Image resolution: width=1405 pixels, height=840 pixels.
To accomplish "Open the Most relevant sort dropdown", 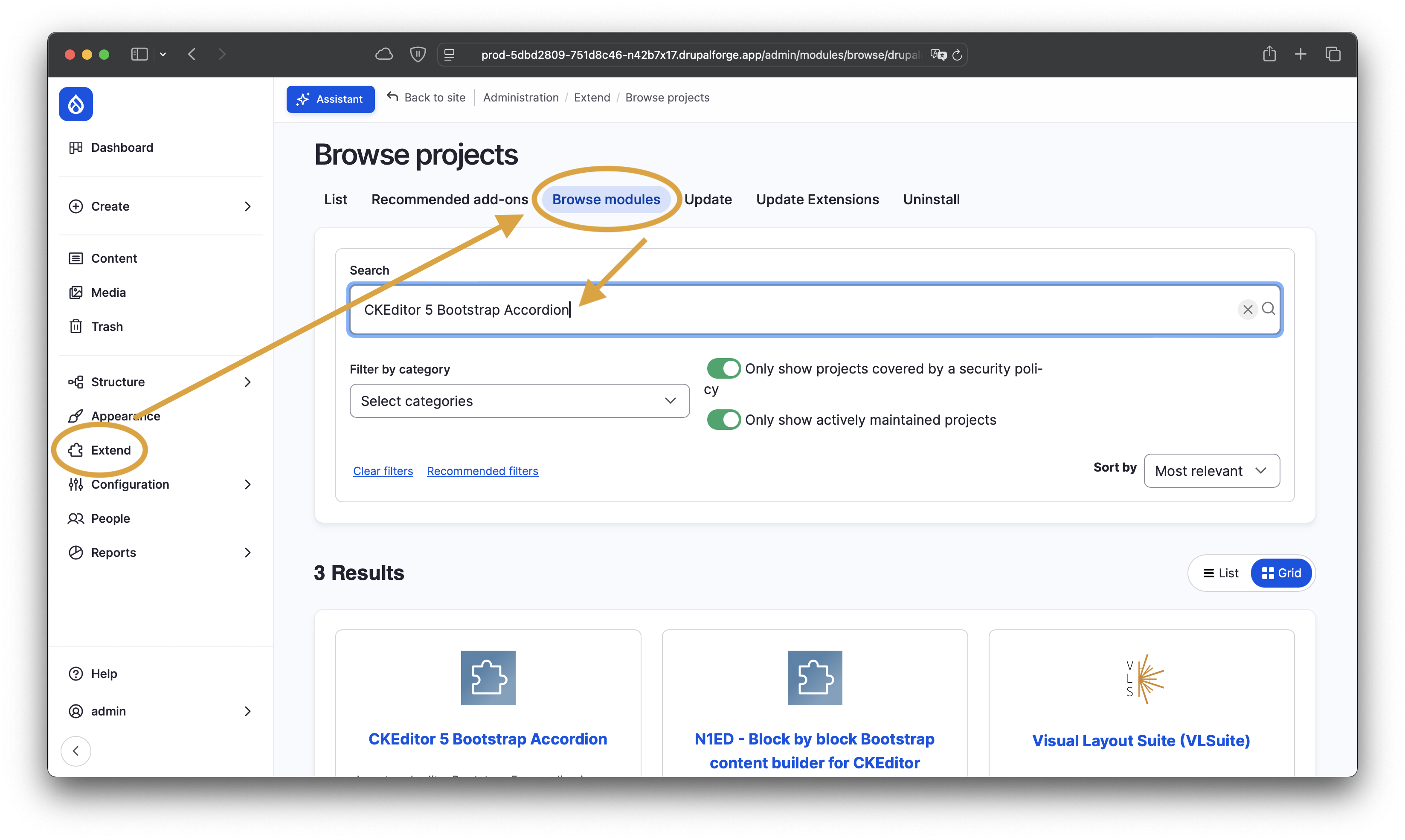I will click(x=1211, y=470).
